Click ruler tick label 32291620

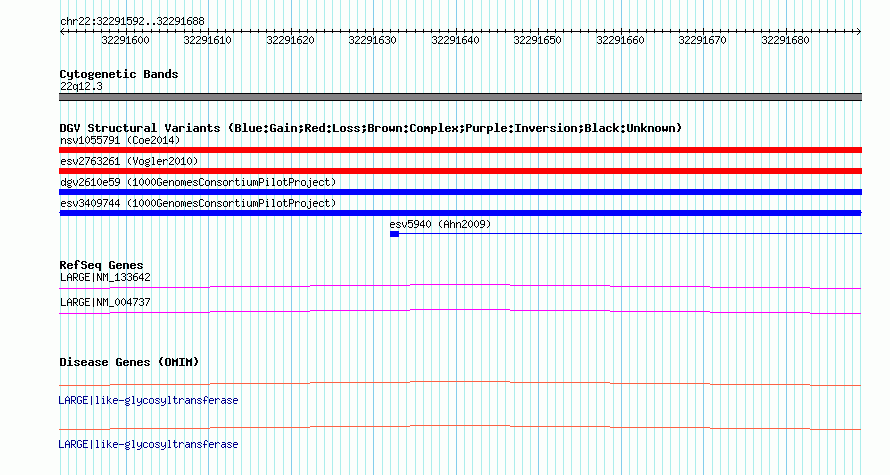[290, 40]
